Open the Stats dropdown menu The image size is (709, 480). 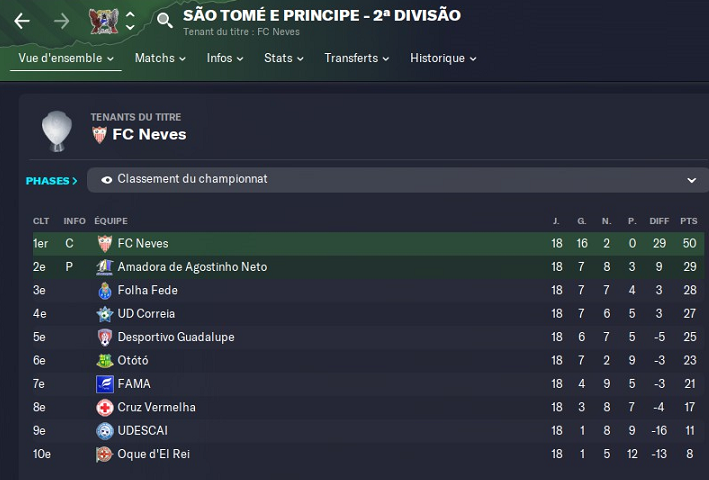284,58
